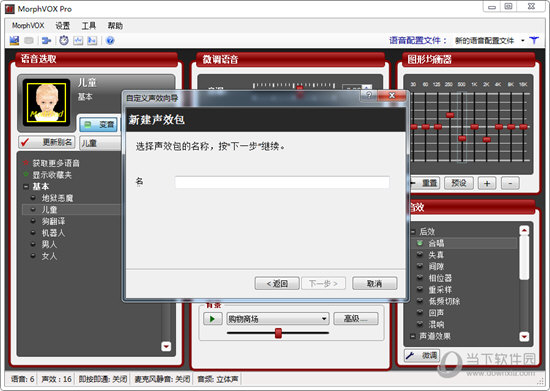The height and width of the screenshot is (391, 550).
Task: Click the 取消 cancel button in wizard
Action: [x=374, y=283]
